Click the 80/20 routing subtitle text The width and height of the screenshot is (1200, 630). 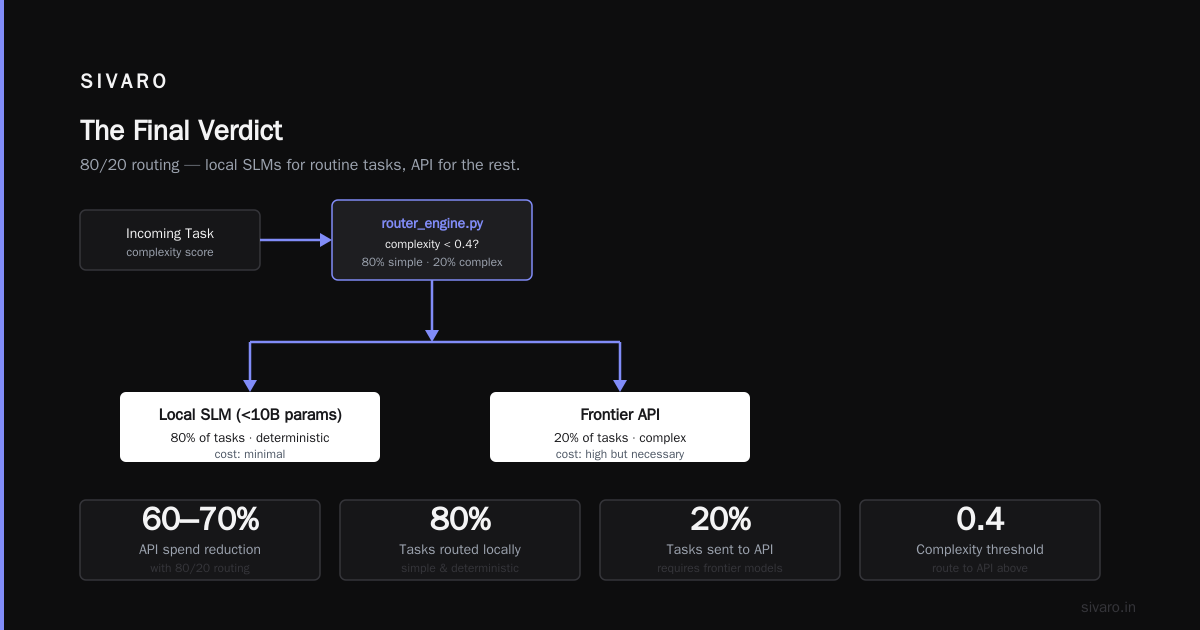coord(300,165)
